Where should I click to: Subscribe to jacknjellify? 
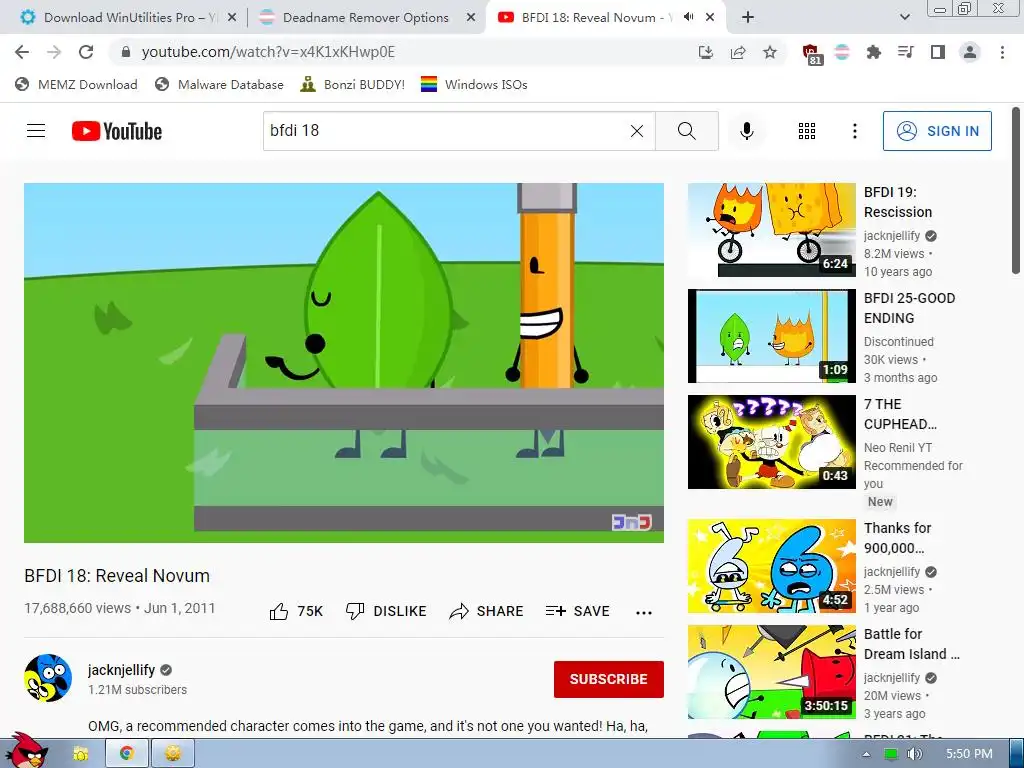(x=609, y=679)
